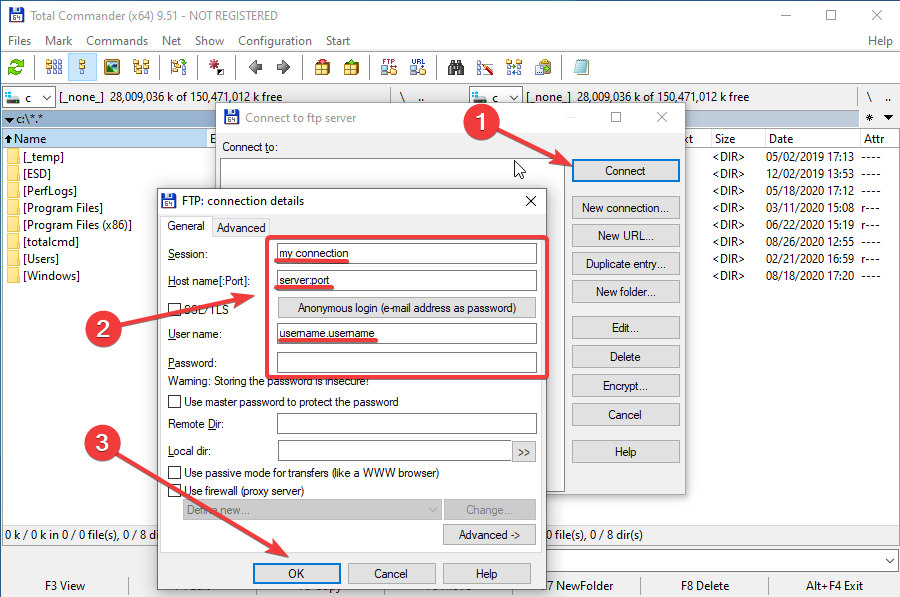This screenshot has width=900, height=597.
Task: Enable passive mode for transfers checkbox
Action: click(176, 472)
